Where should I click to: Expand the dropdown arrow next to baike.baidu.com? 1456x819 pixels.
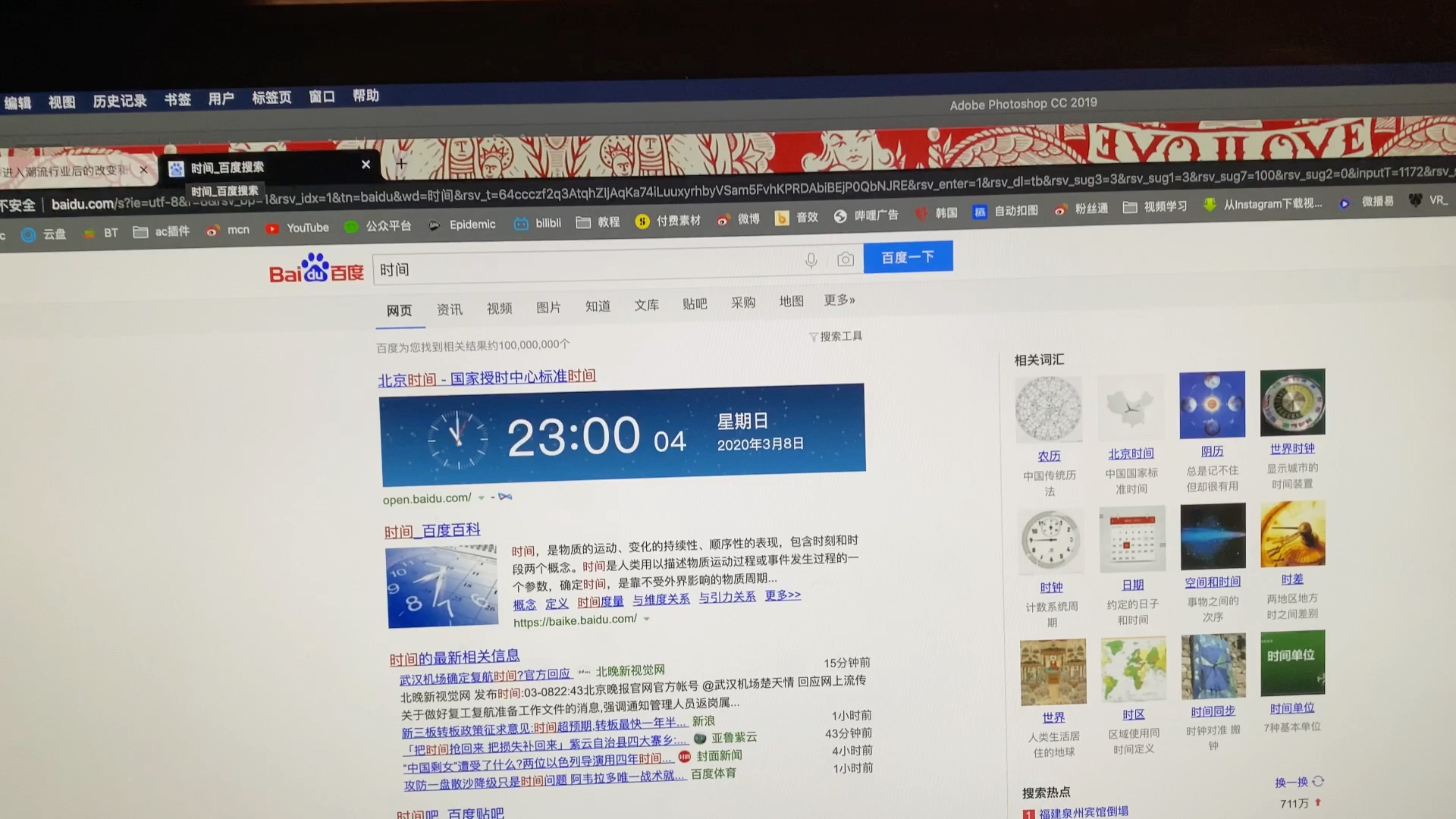tap(647, 619)
